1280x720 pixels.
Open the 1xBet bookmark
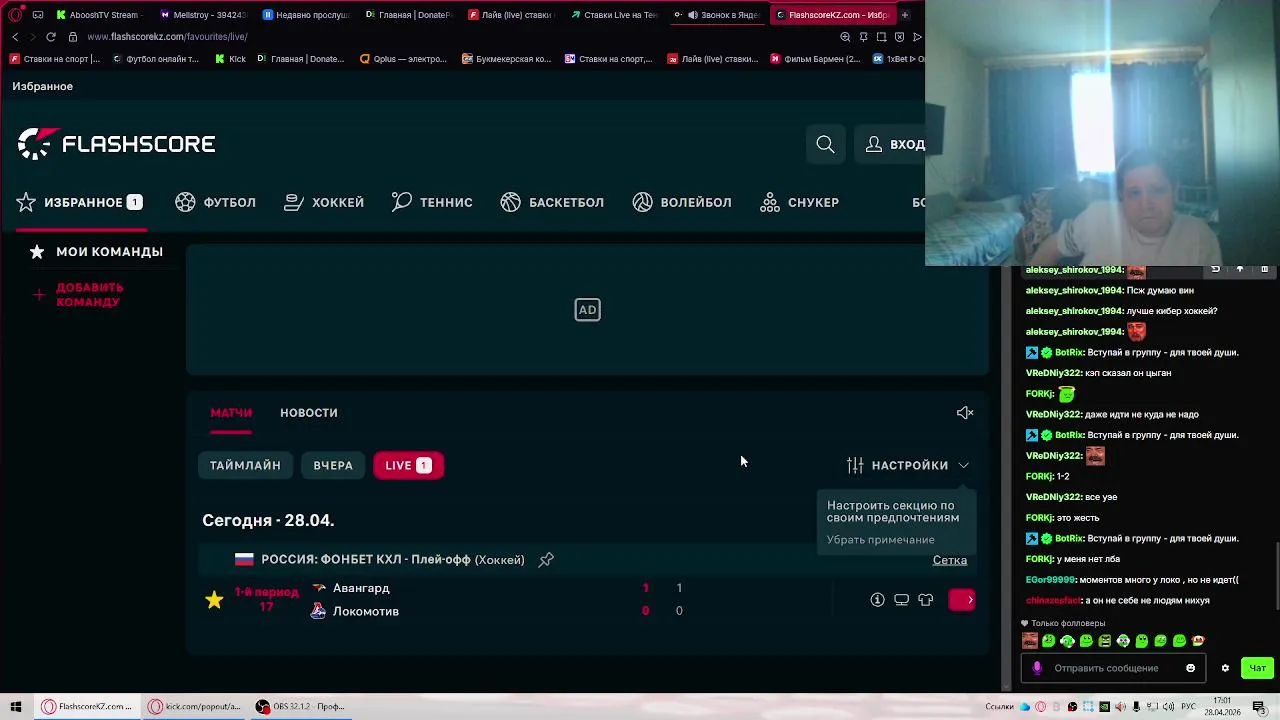pyautogui.click(x=897, y=59)
